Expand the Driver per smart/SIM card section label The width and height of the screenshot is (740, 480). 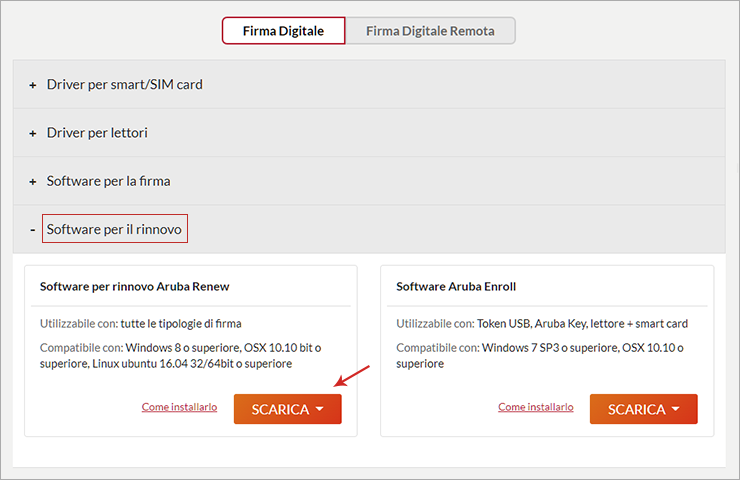click(124, 84)
